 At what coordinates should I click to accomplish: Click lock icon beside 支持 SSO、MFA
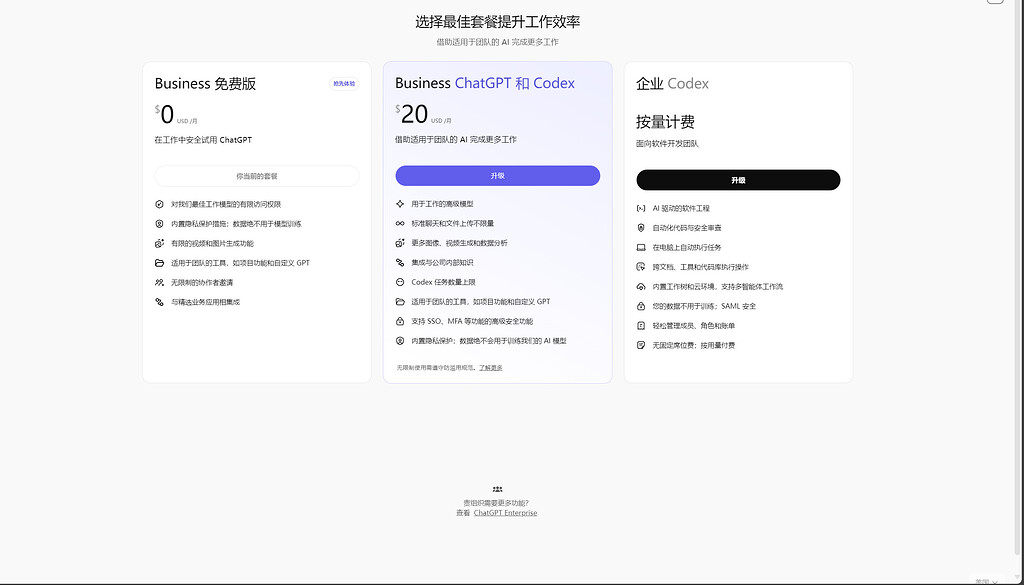click(400, 321)
